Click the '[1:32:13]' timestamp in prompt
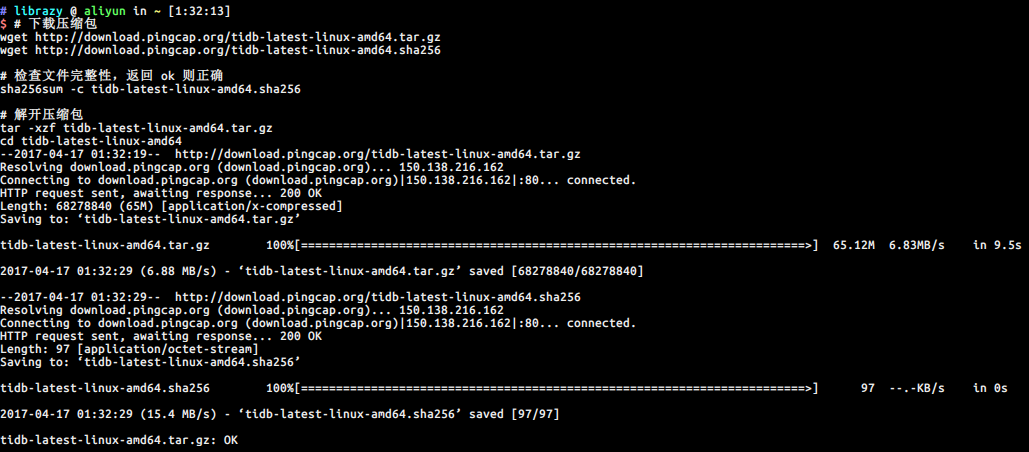The height and width of the screenshot is (452, 1029). point(200,11)
